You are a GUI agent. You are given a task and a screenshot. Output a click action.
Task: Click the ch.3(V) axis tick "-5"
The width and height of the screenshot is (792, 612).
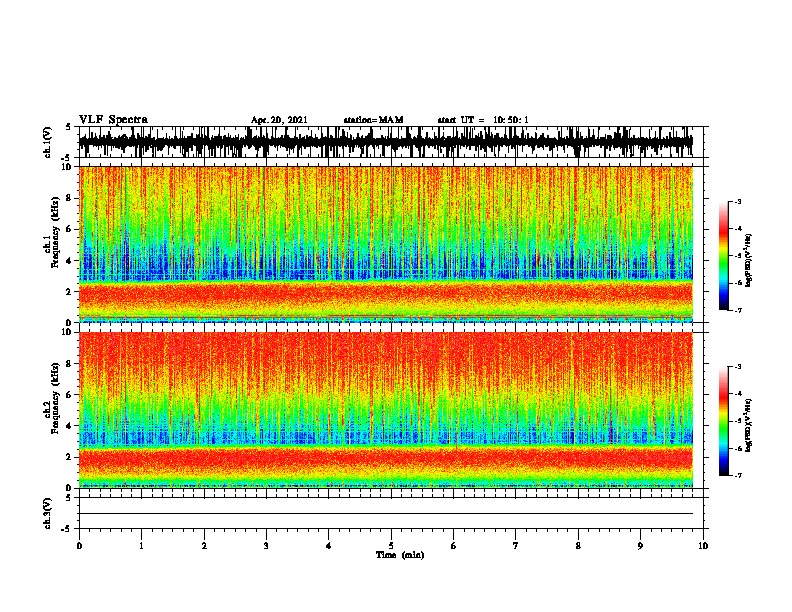click(67, 529)
